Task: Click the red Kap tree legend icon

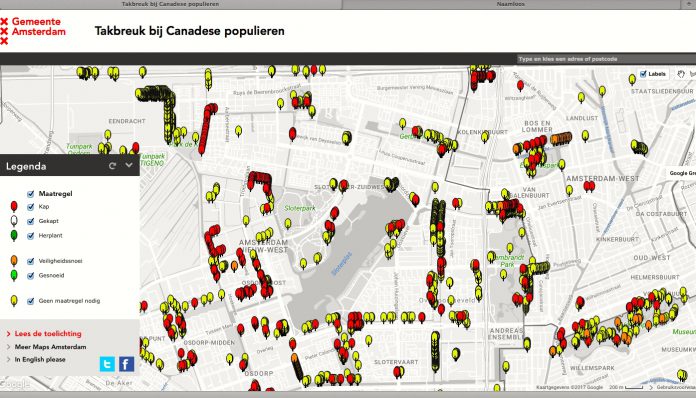Action: coord(14,207)
